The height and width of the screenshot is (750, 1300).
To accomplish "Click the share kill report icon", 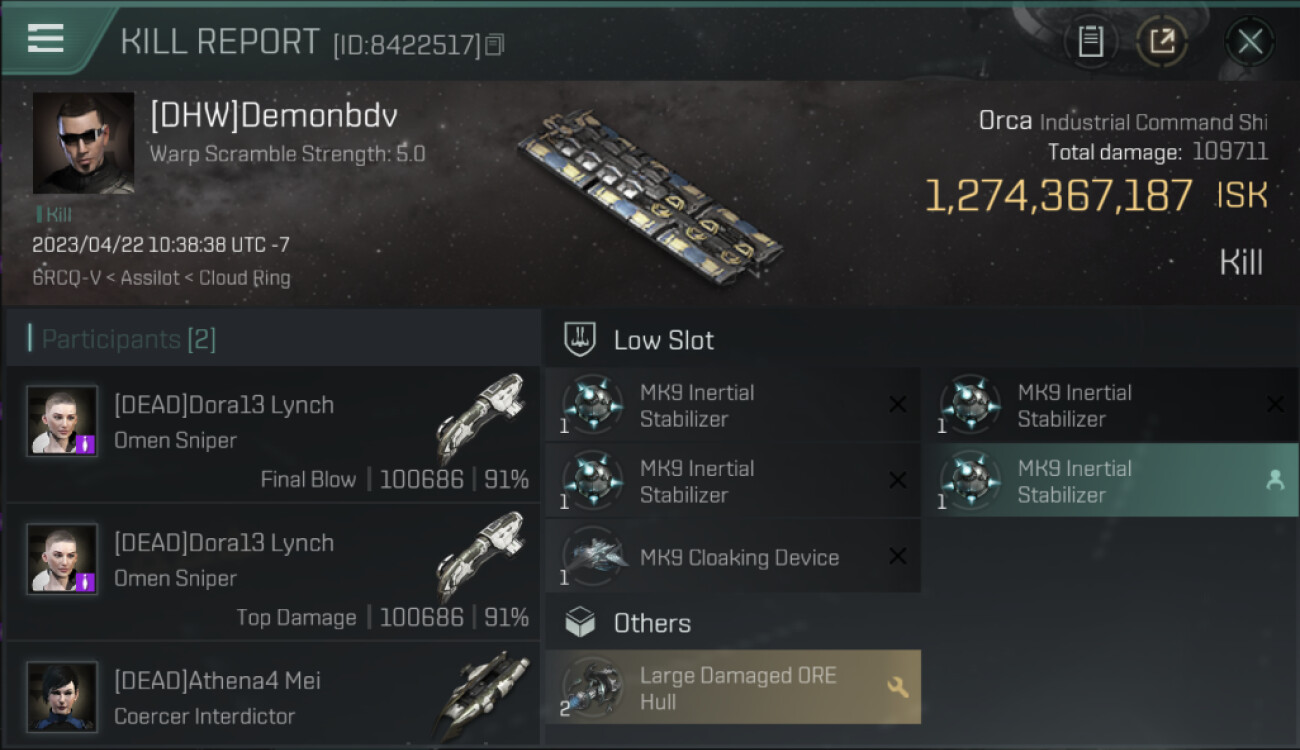I will click(1161, 41).
